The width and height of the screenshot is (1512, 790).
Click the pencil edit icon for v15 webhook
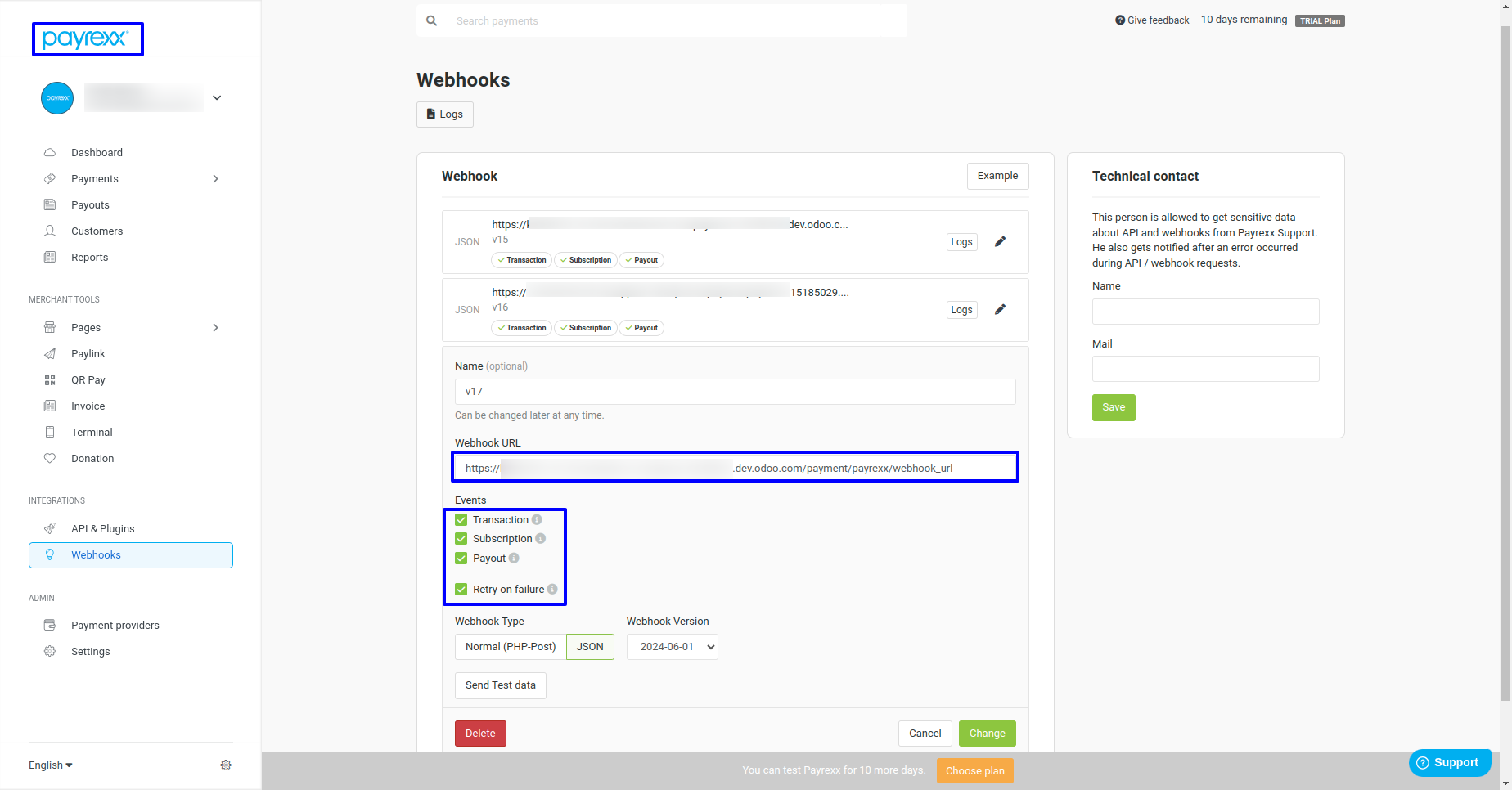pyautogui.click(x=1000, y=242)
